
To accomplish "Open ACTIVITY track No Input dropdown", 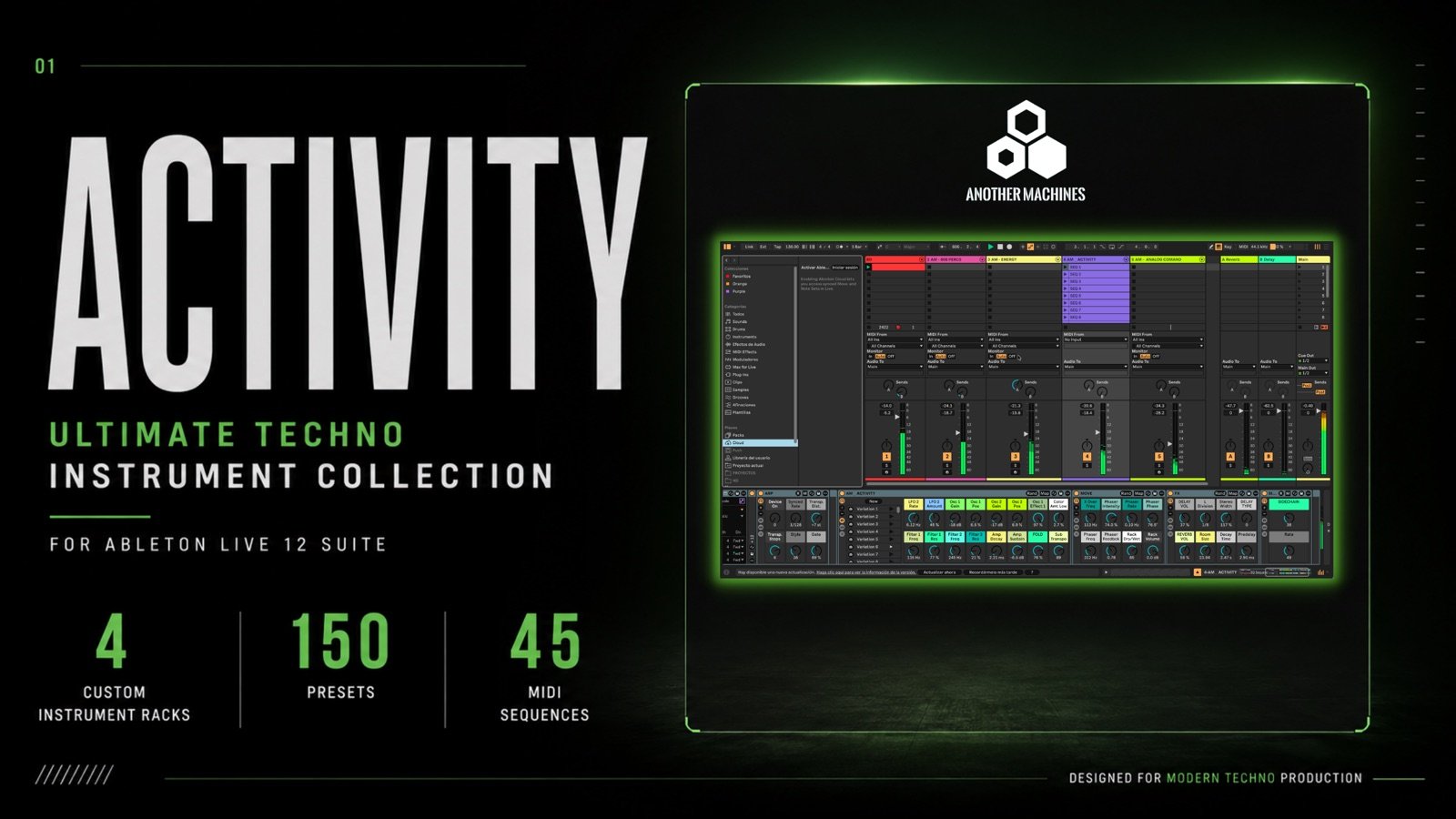I will click(1096, 339).
